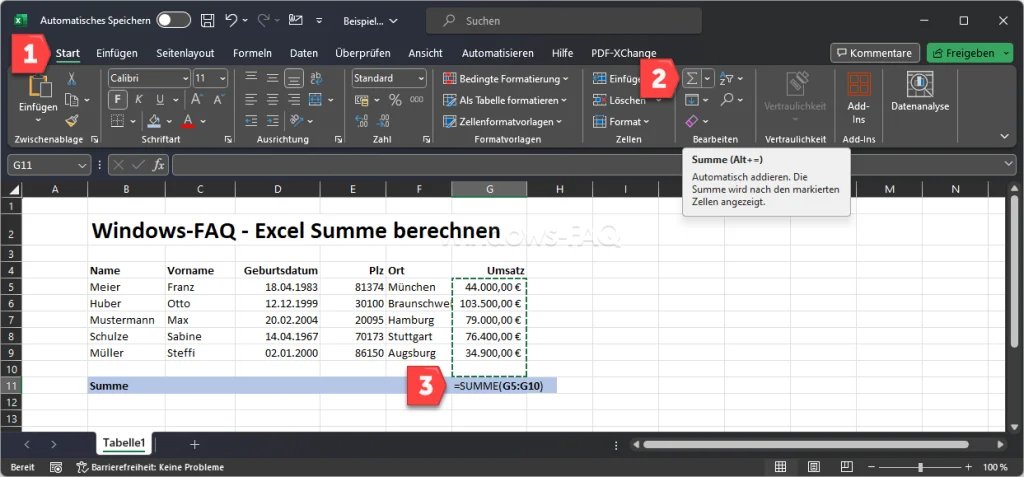Decrease indent in Ausrichtung group
Image resolution: width=1024 pixels, height=477 pixels.
[x=251, y=121]
